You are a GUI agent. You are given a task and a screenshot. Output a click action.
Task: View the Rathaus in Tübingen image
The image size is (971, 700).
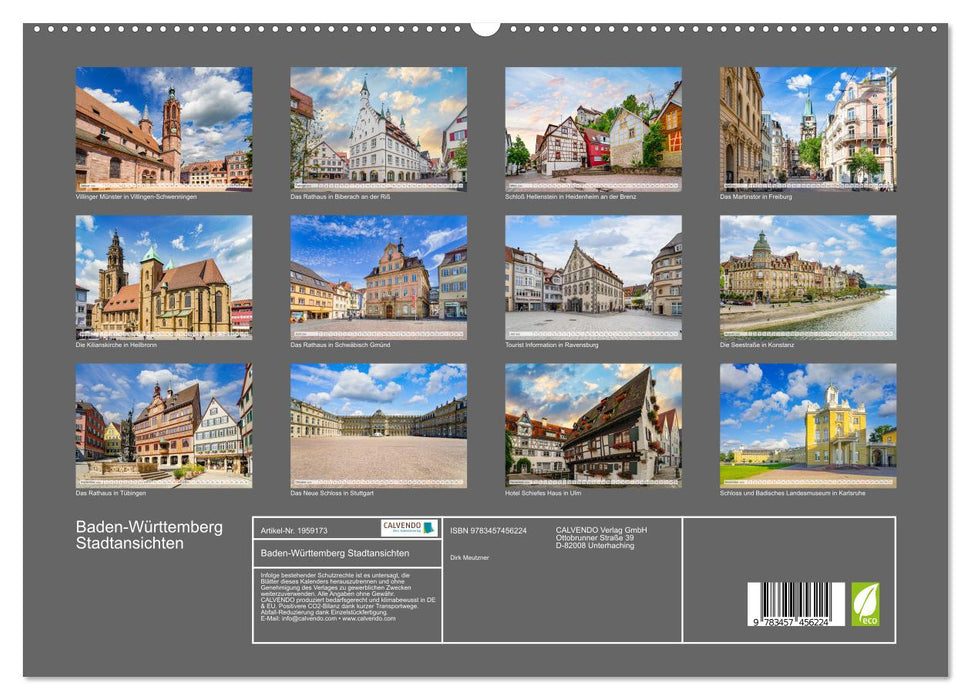click(164, 425)
